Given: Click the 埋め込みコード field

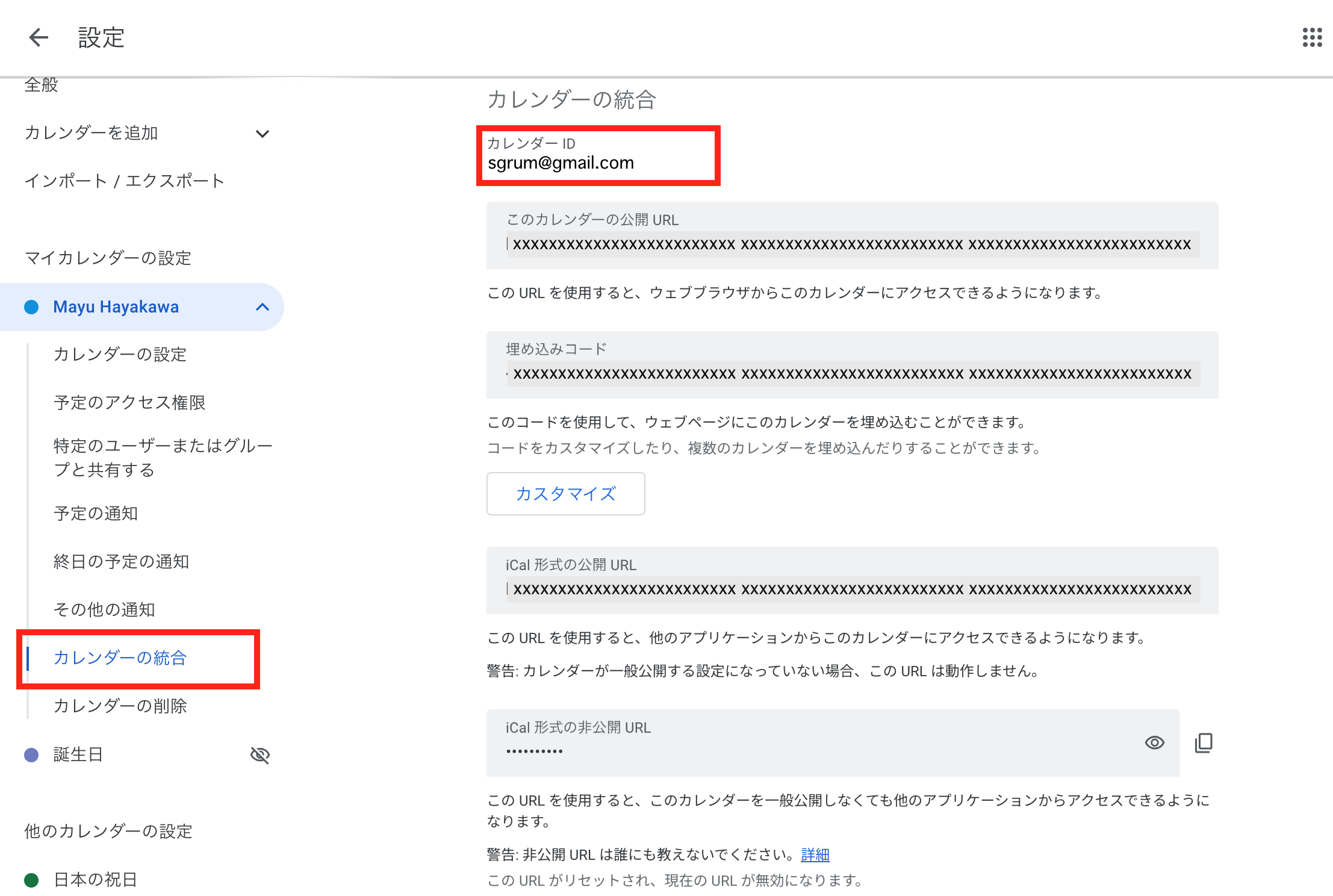Looking at the screenshot, I should point(852,365).
